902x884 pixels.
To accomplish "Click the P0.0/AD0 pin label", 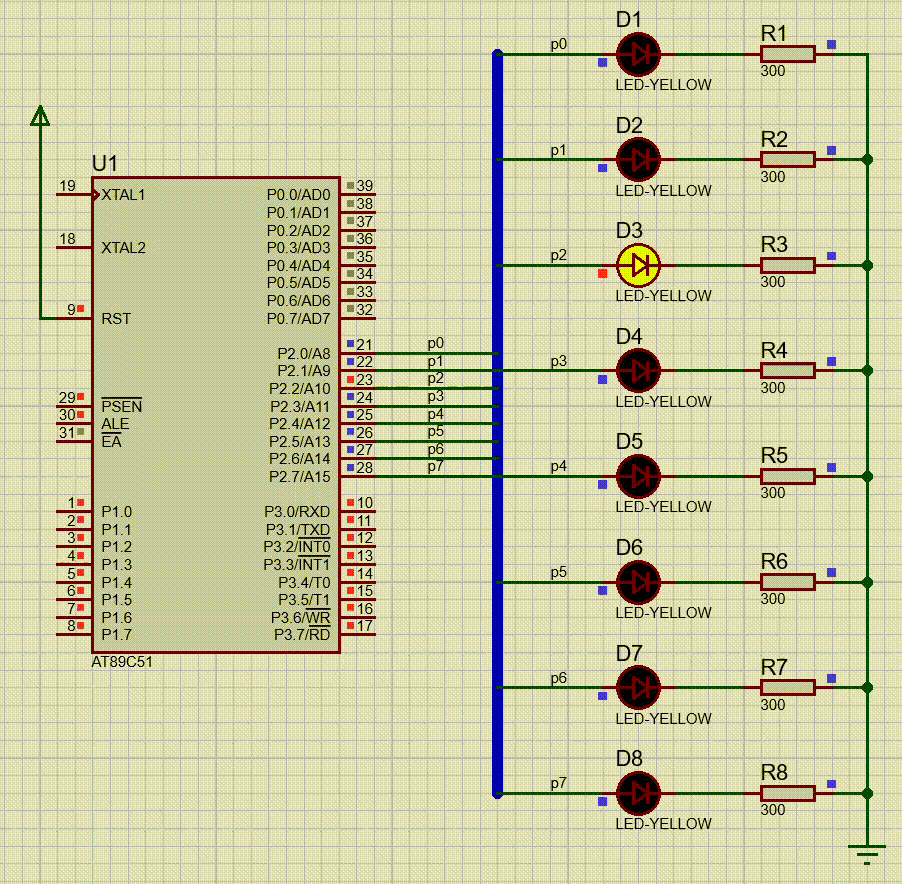I will pos(299,195).
